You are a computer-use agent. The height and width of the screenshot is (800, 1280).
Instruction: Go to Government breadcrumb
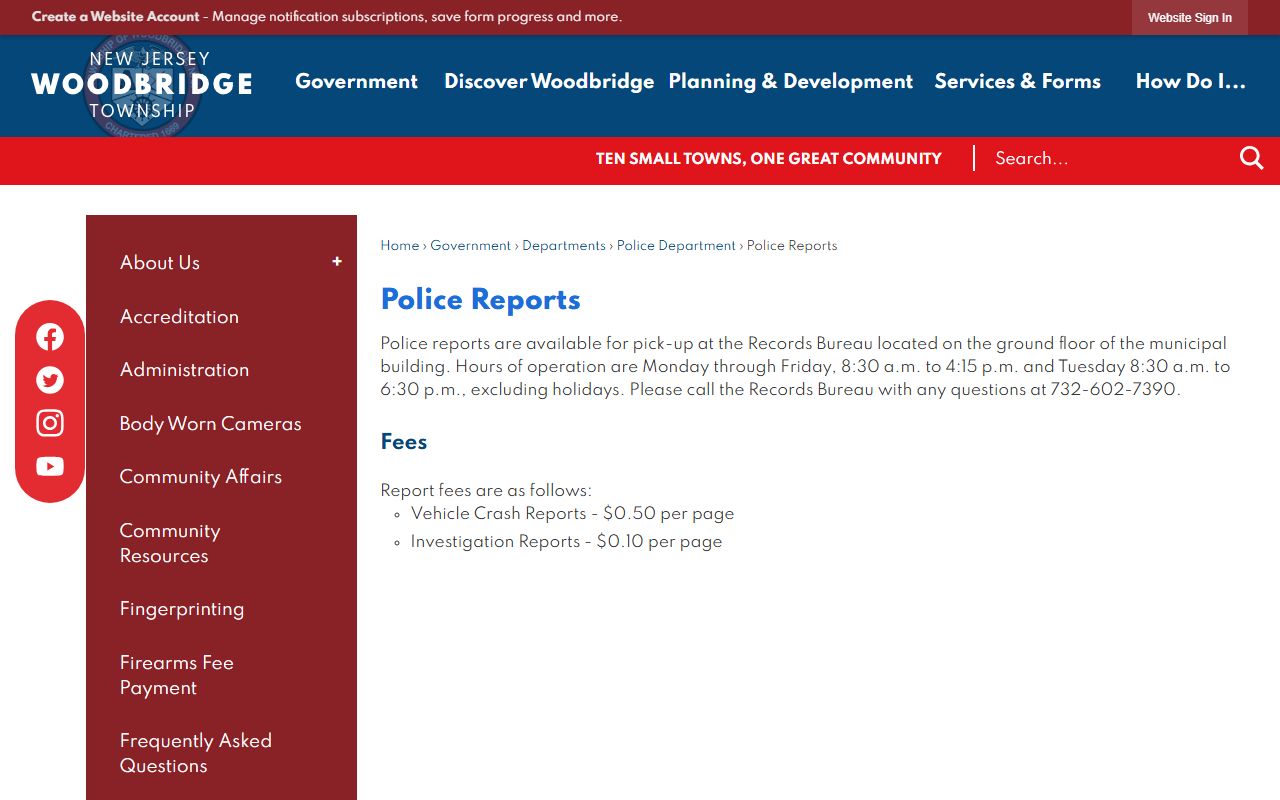click(x=470, y=246)
